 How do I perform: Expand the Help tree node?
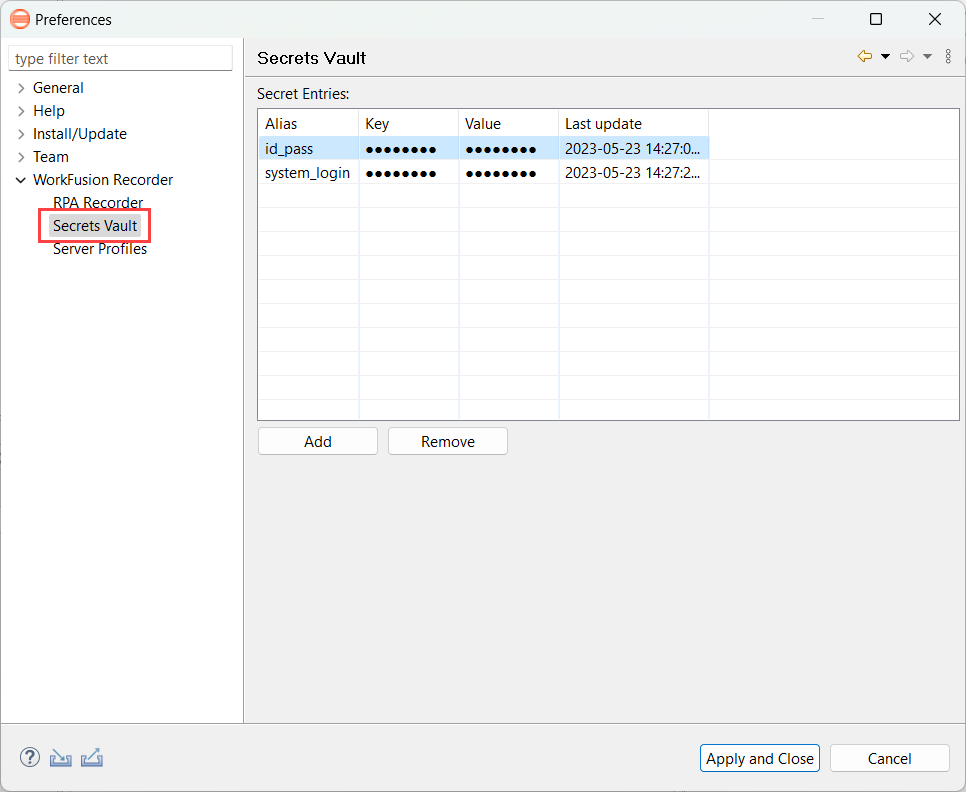pos(21,111)
